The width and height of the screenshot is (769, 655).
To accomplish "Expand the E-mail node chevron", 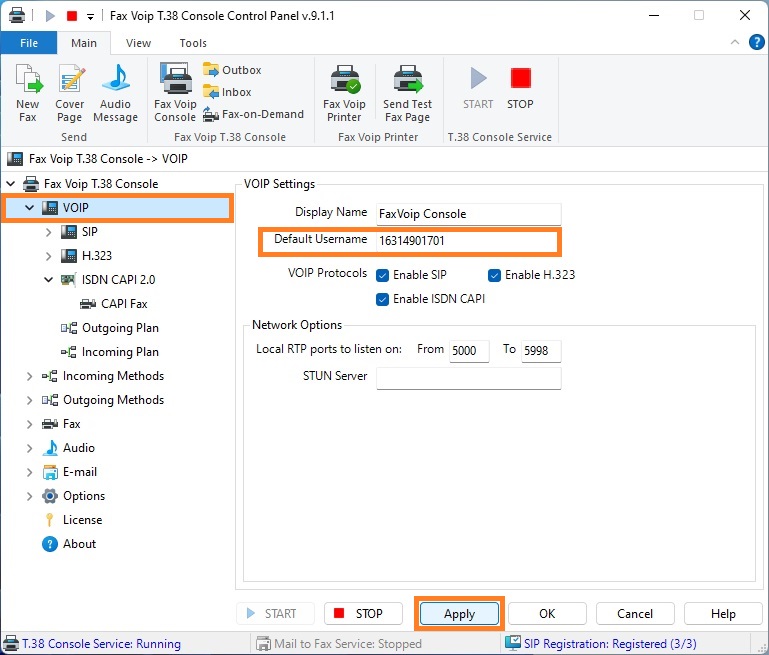I will [x=29, y=472].
